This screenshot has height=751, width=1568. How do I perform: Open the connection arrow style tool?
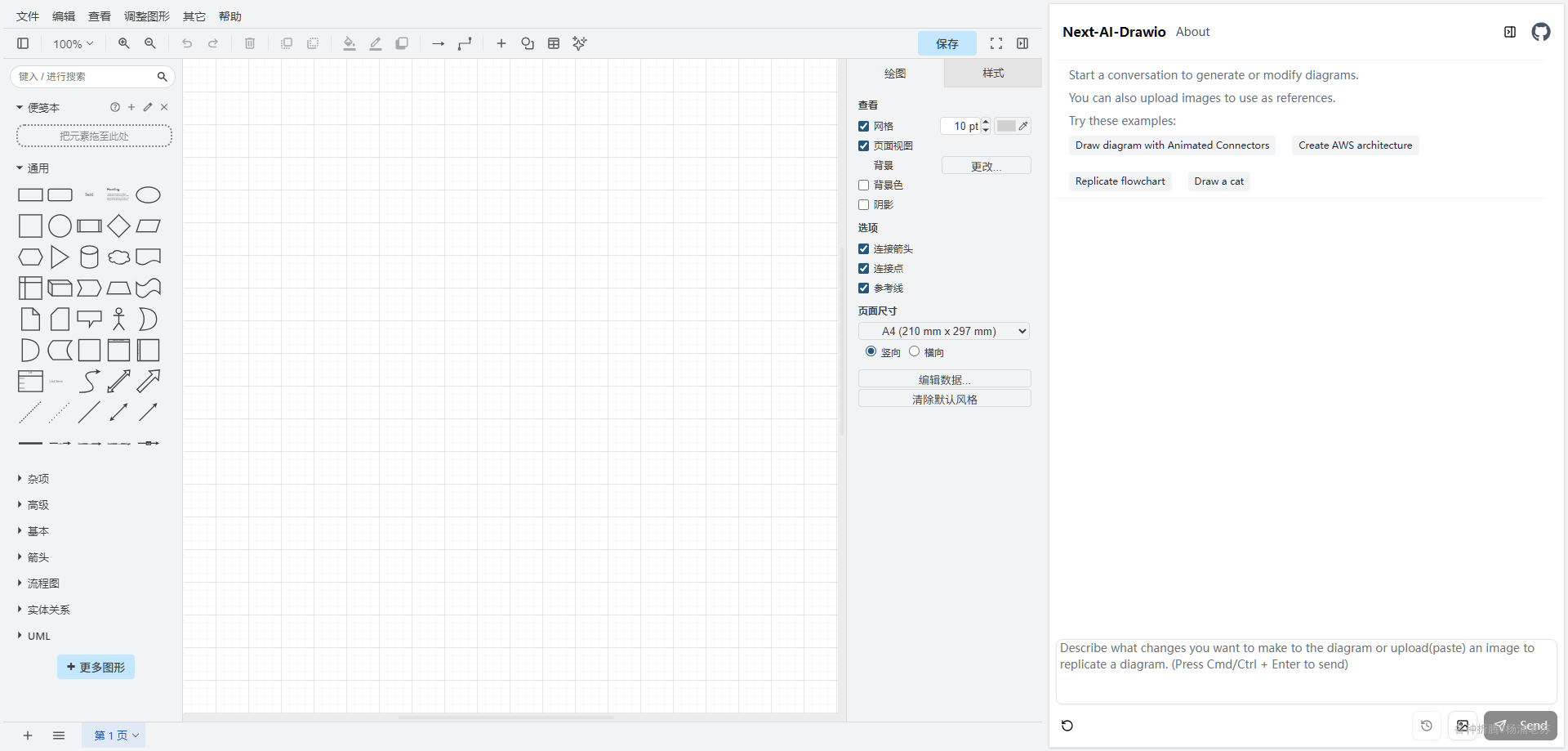point(439,43)
